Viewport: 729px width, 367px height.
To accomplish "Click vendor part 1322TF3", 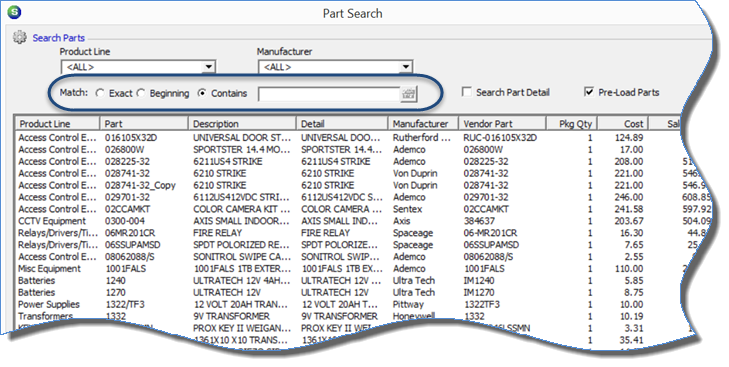I will coord(482,305).
